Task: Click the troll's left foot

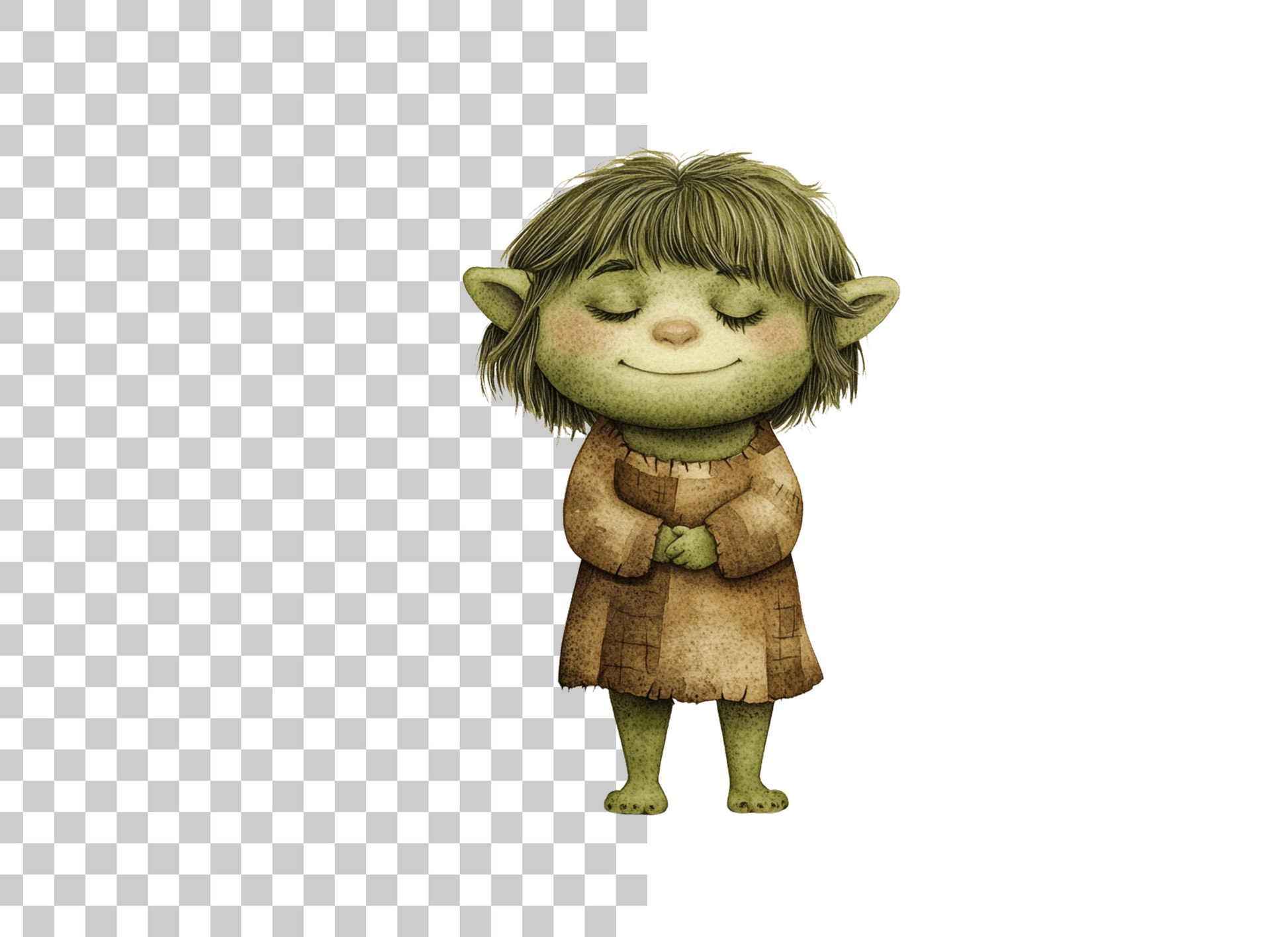Action: click(637, 799)
